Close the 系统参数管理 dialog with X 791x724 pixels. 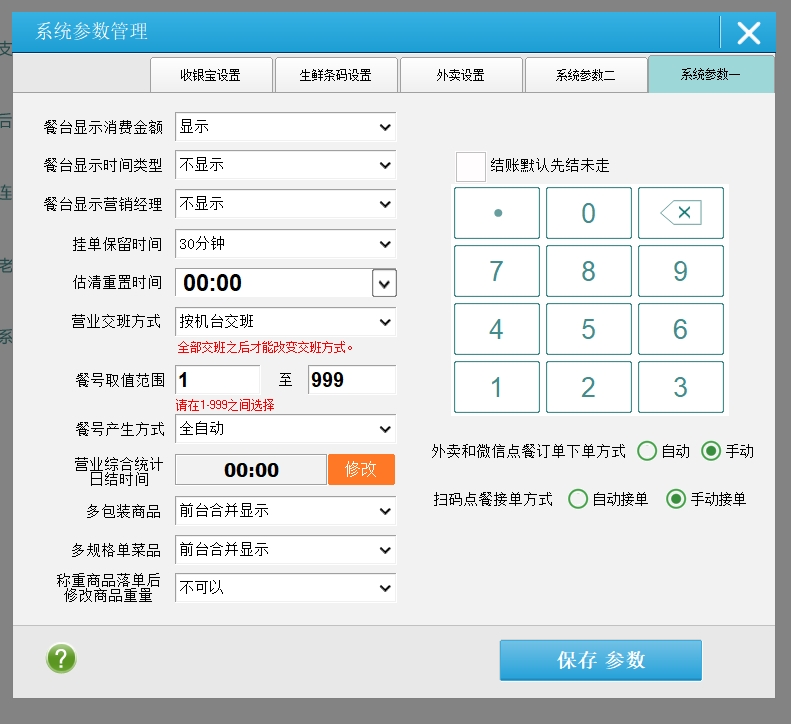[748, 33]
